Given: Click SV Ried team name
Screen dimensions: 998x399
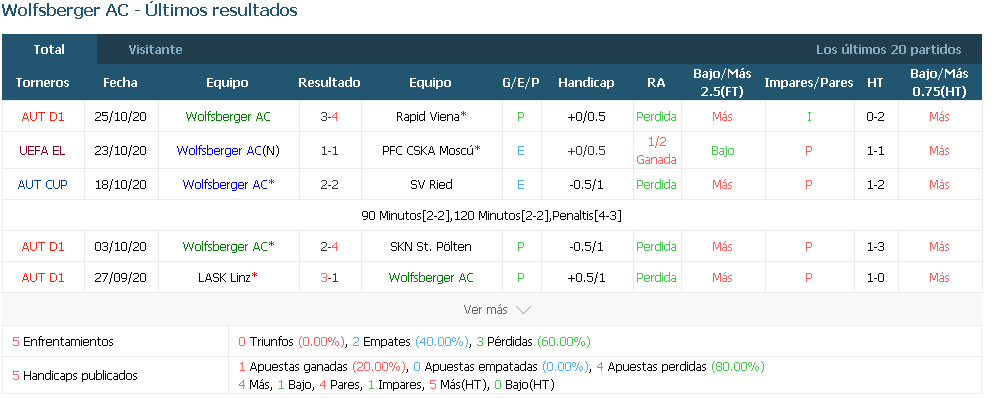Looking at the screenshot, I should pos(432,185).
